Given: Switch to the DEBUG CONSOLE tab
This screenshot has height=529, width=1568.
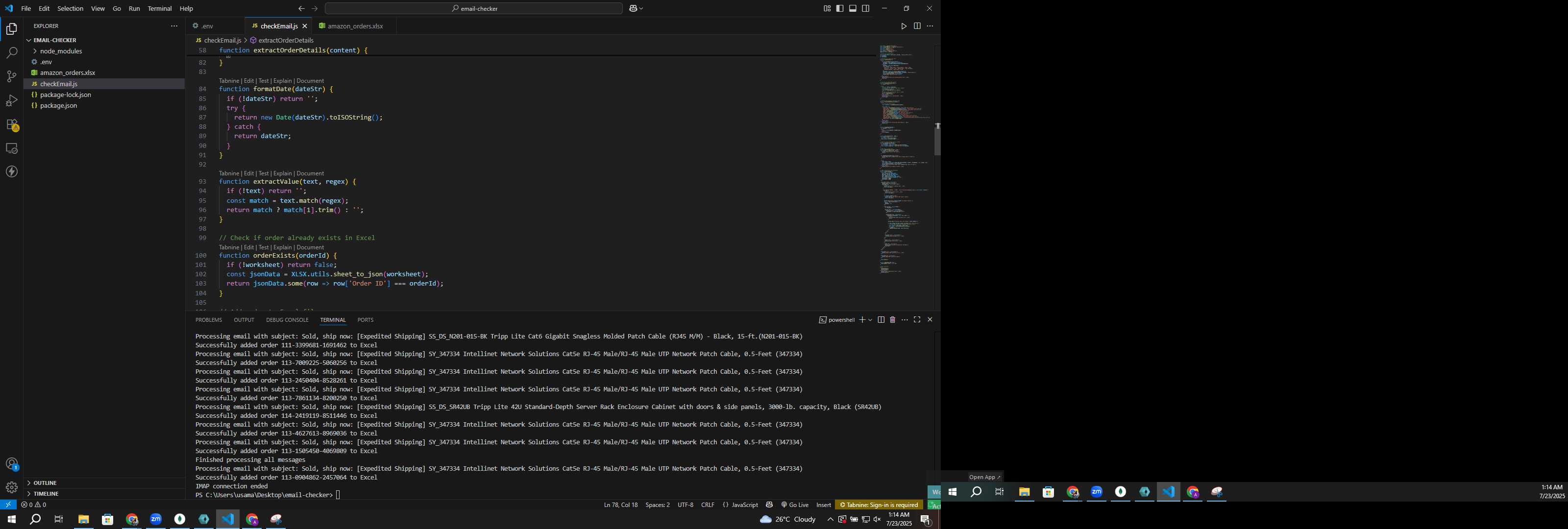Looking at the screenshot, I should tap(287, 319).
